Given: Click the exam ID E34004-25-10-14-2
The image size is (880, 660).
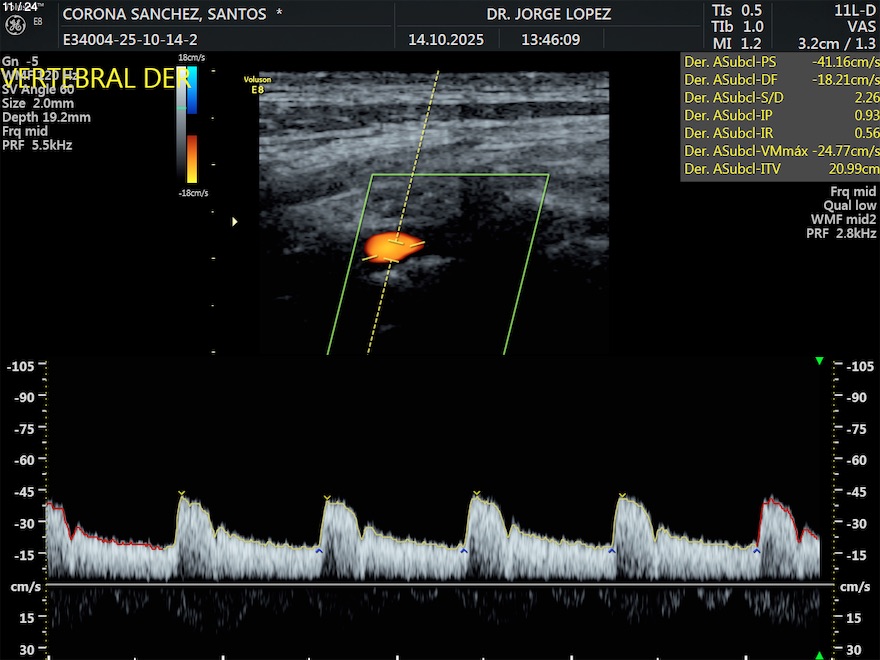Looking at the screenshot, I should coord(130,40).
